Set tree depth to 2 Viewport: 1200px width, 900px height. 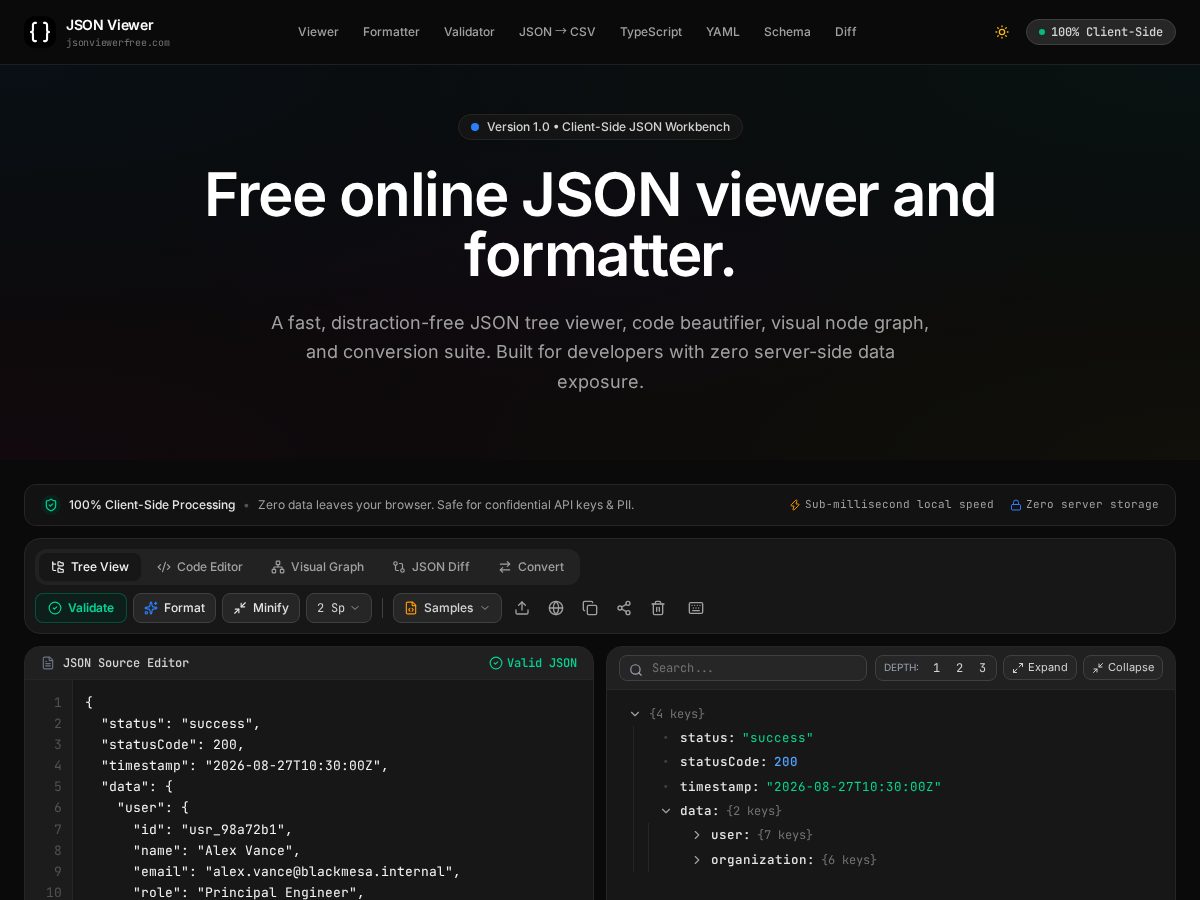point(959,668)
